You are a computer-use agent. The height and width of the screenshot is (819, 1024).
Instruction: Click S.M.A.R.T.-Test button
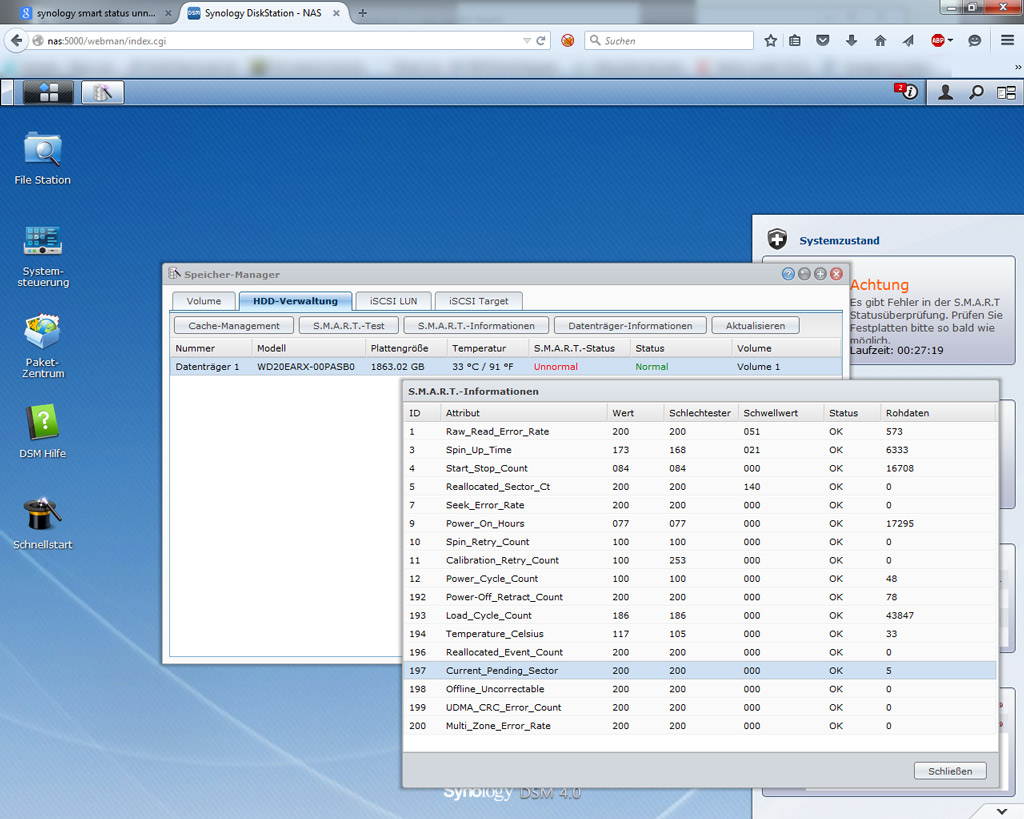tap(349, 326)
